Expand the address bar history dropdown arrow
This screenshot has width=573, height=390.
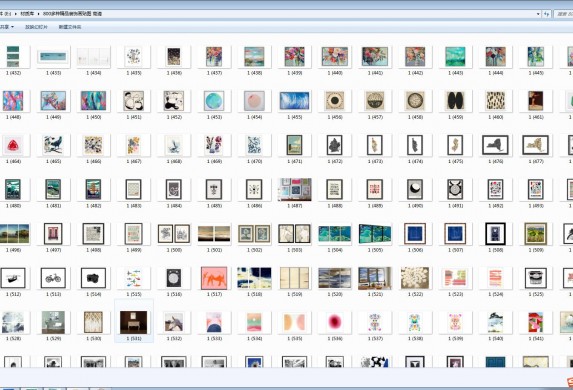(x=538, y=14)
